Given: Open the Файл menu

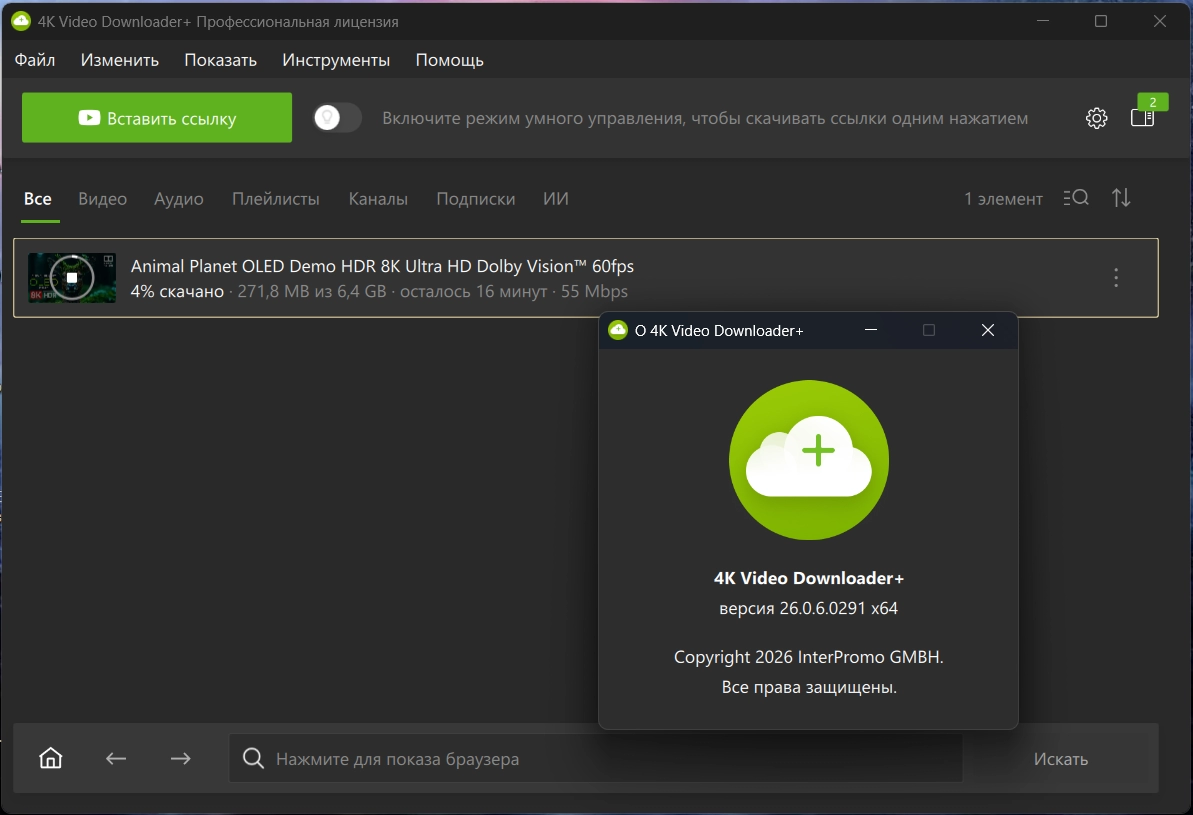Looking at the screenshot, I should (35, 59).
